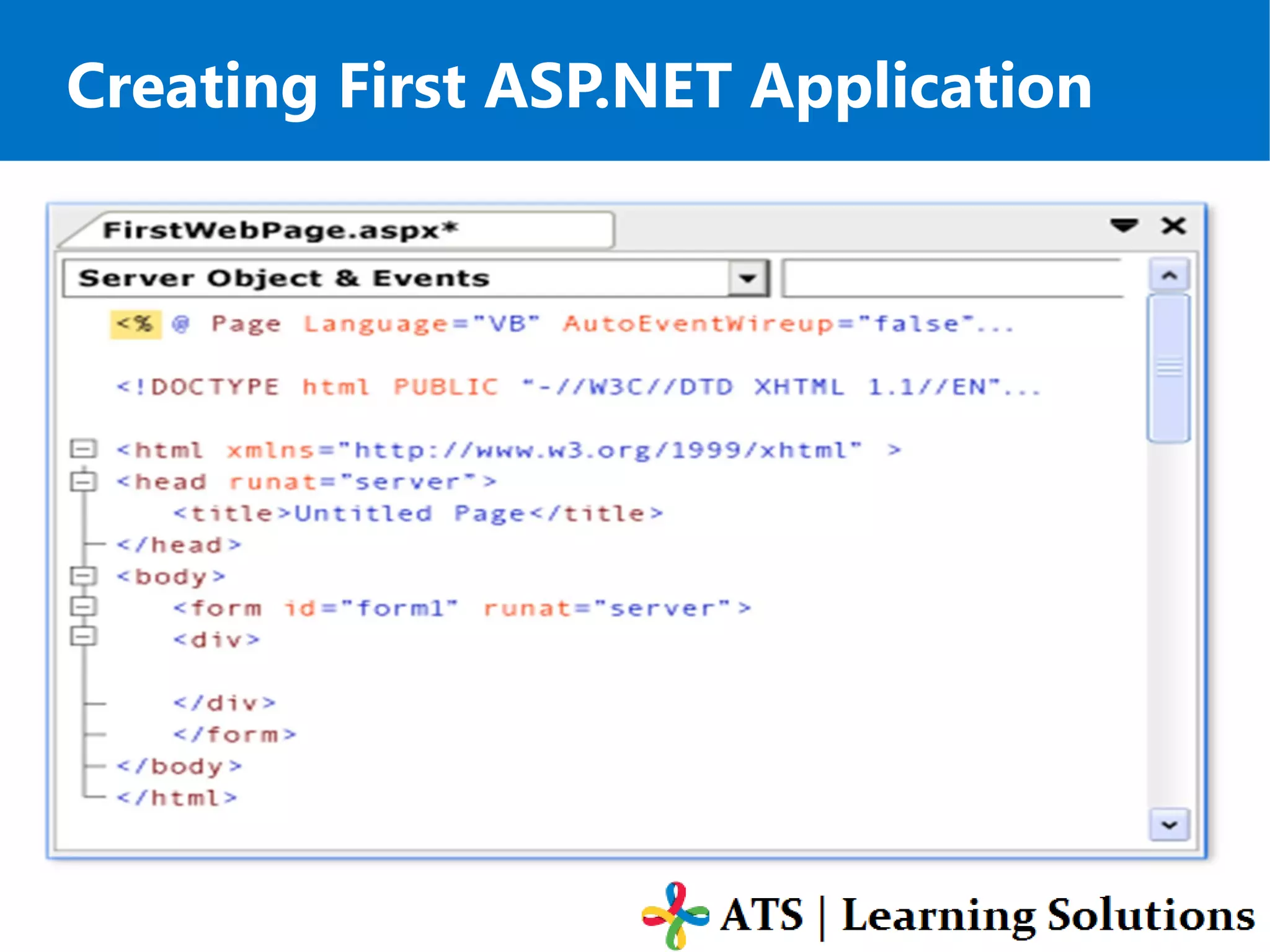
Task: Collapse the head runat="server" element
Action: pyautogui.click(x=83, y=481)
